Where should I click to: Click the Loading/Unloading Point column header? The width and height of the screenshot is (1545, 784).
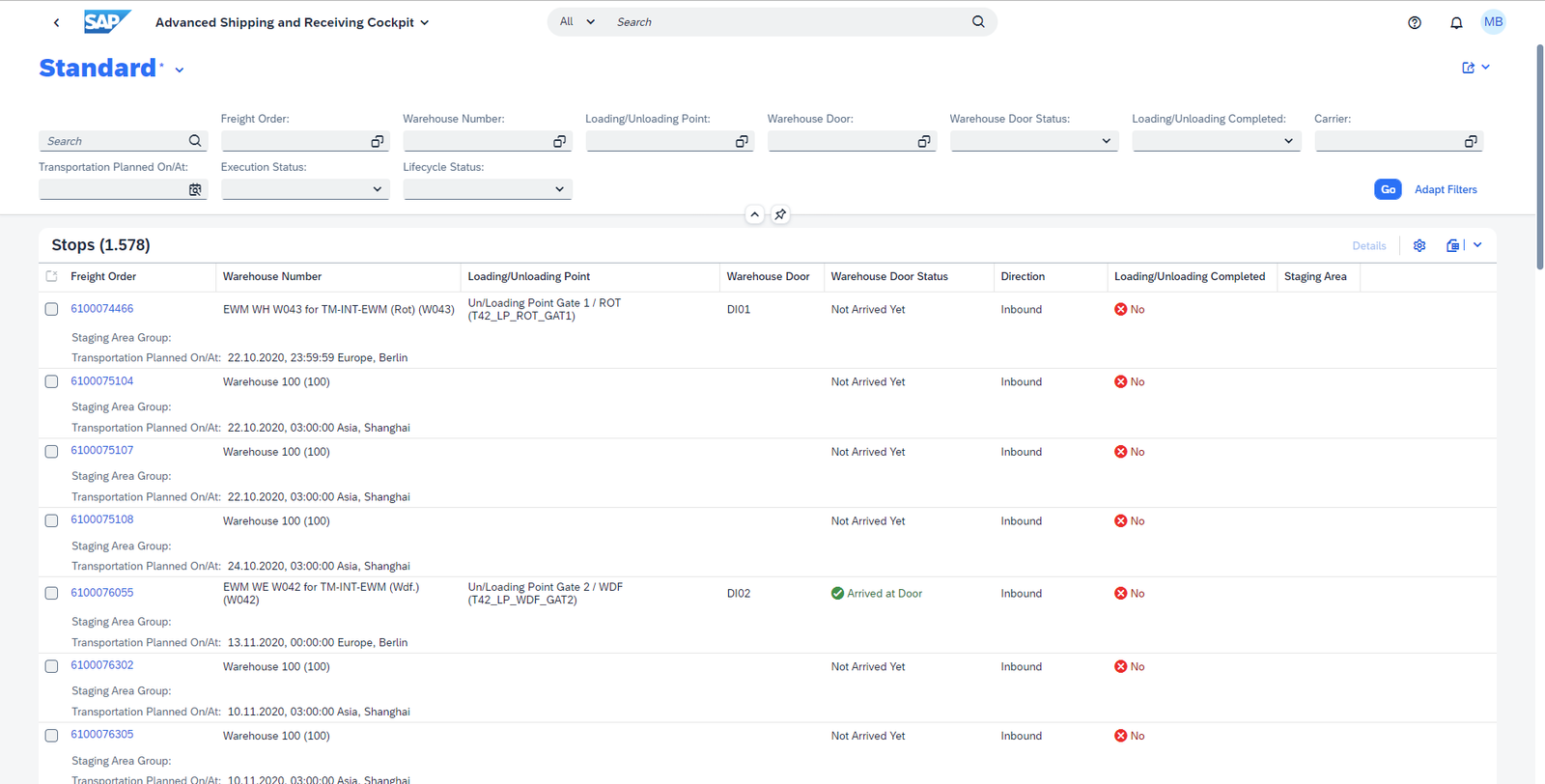[529, 276]
